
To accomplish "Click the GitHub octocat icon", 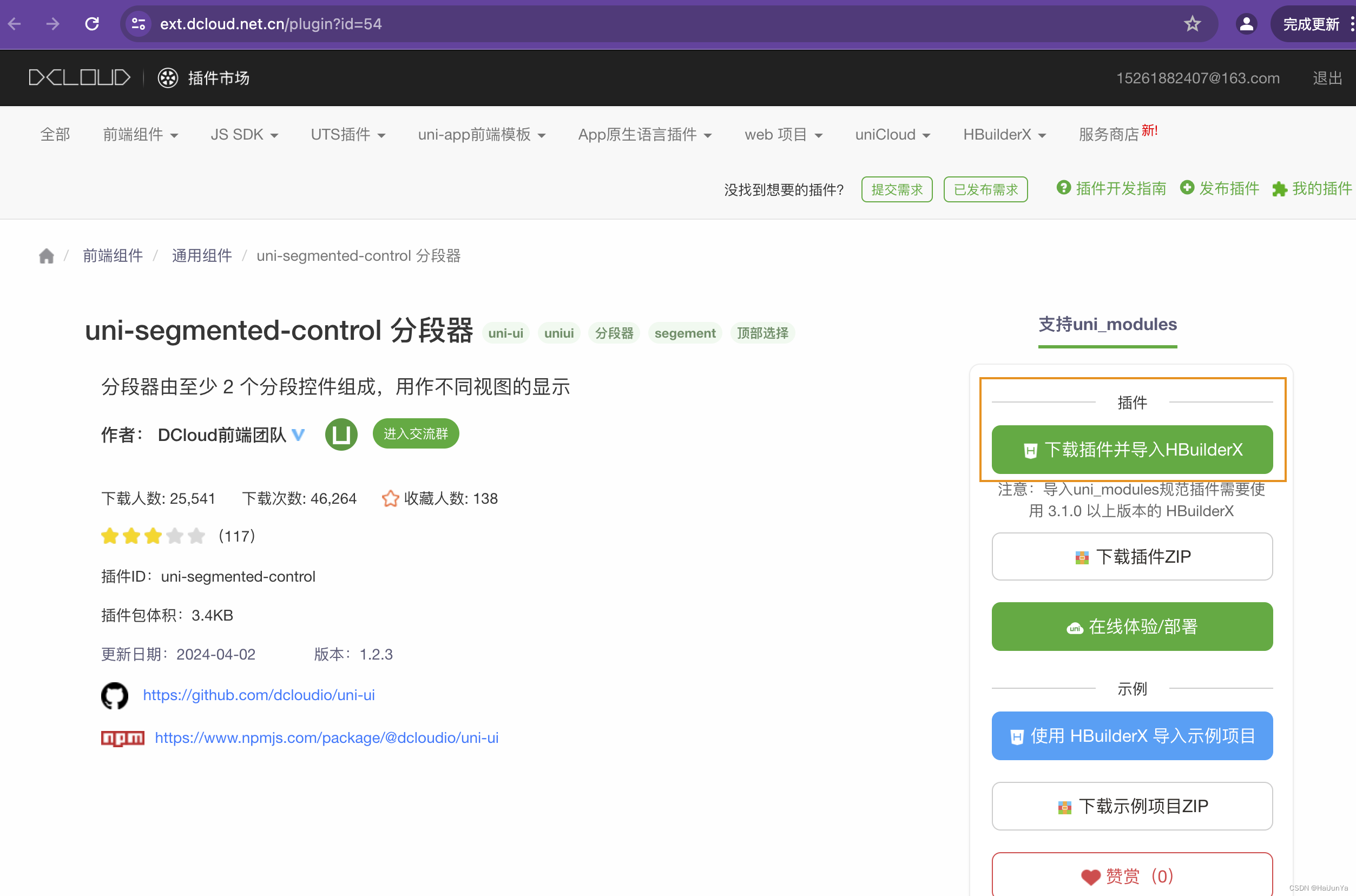I will [x=114, y=695].
